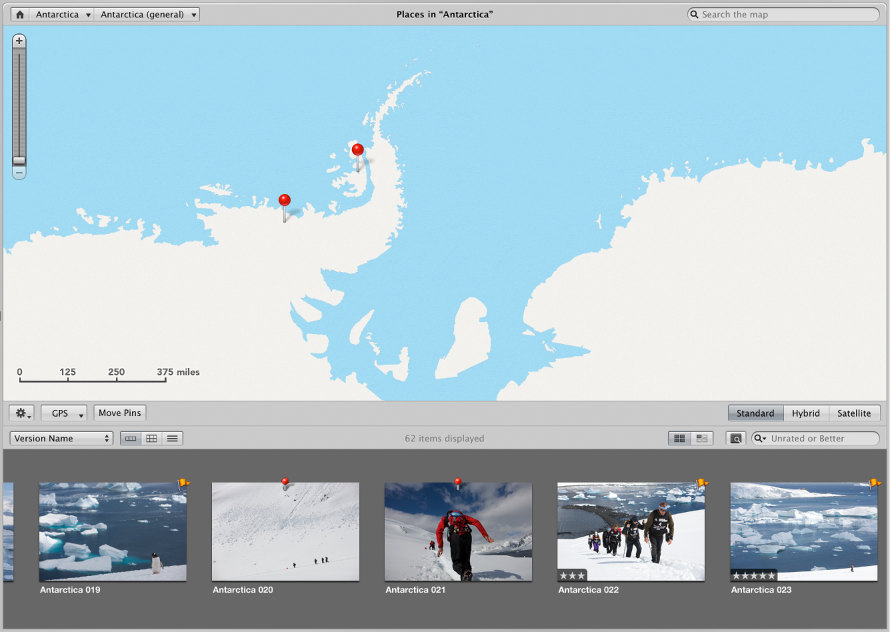
Task: Switch to grid view in the browser
Action: click(x=152, y=438)
